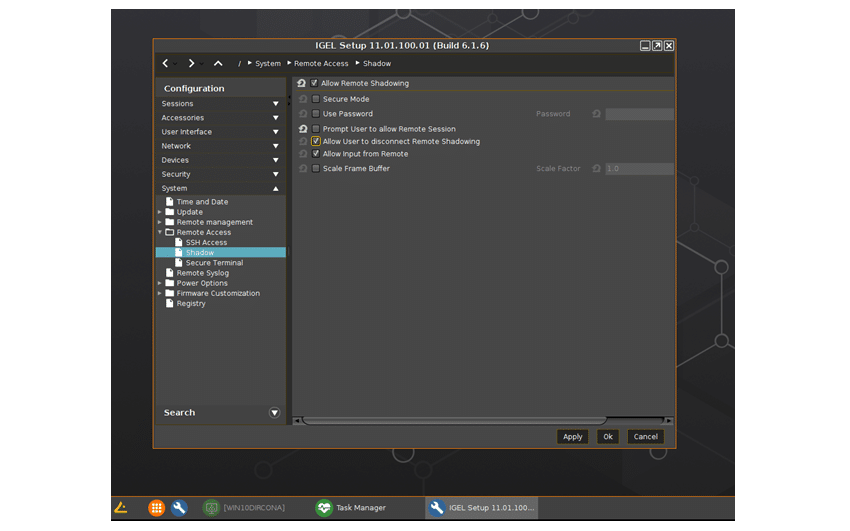The height and width of the screenshot is (531, 850).
Task: Reset Allow Remote Shadowing to default icon
Action: [302, 83]
